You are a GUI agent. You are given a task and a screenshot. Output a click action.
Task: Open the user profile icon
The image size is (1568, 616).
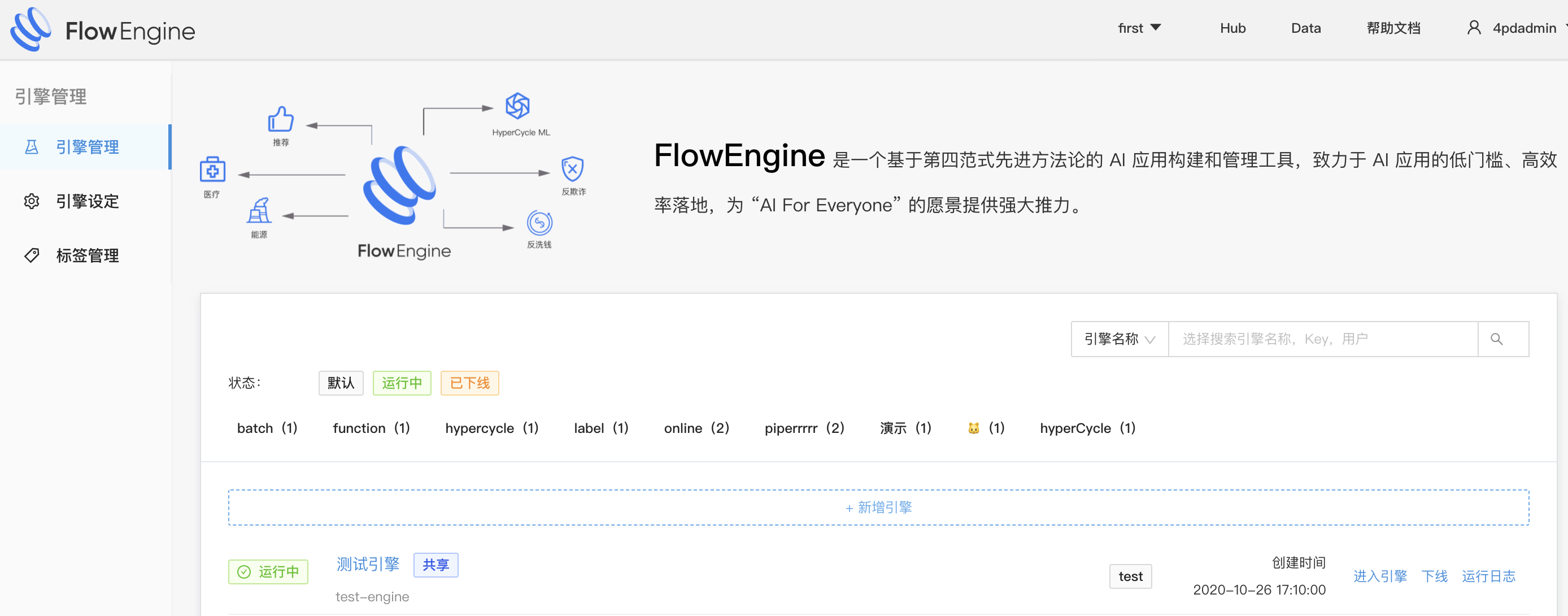(1474, 28)
